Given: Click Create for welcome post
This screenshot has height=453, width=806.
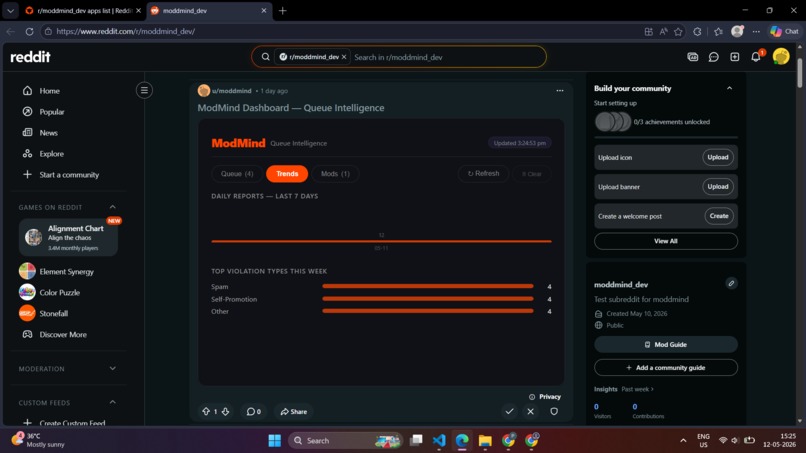Looking at the screenshot, I should coord(719,216).
